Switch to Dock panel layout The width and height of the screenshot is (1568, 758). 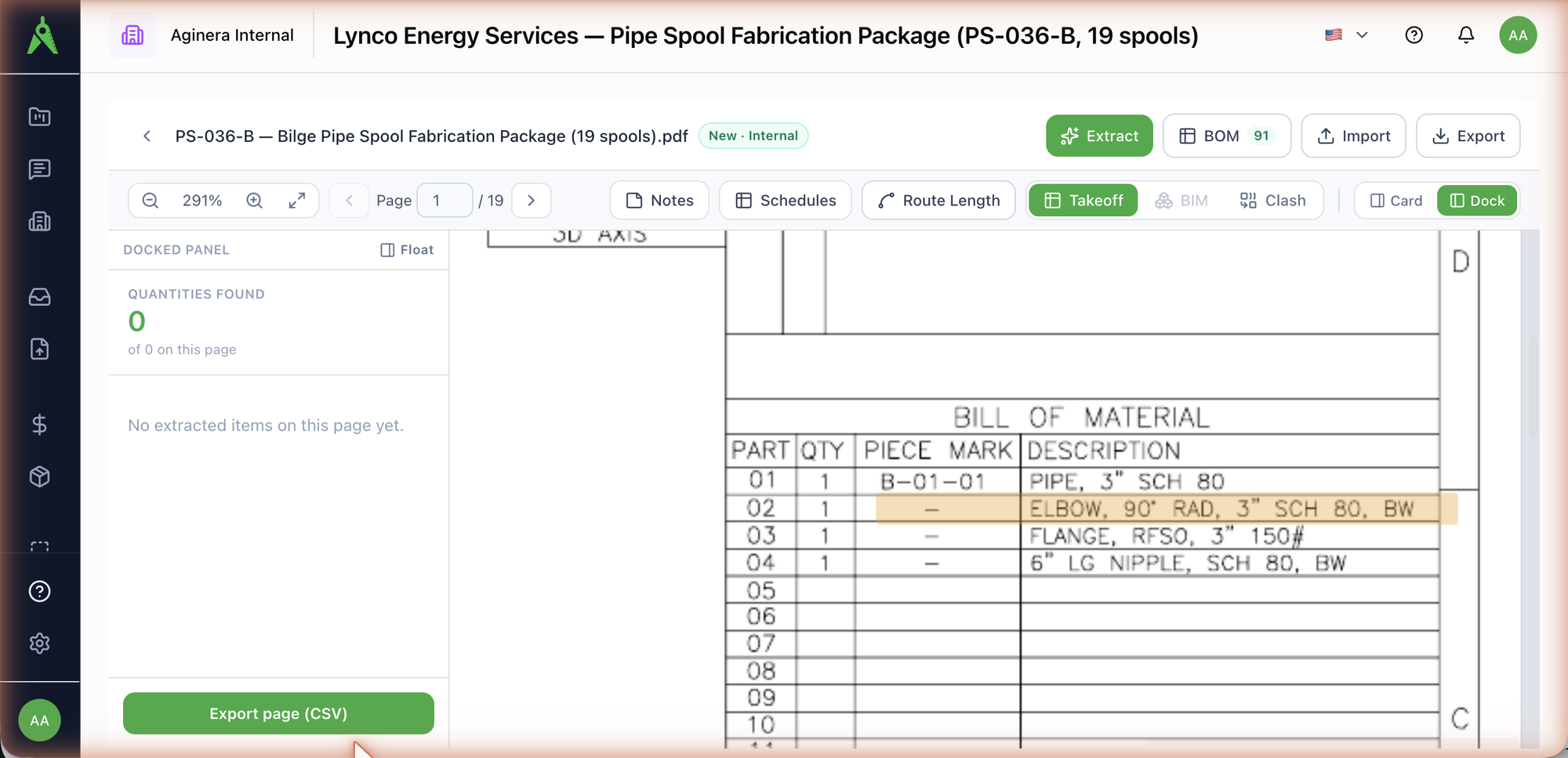1478,201
